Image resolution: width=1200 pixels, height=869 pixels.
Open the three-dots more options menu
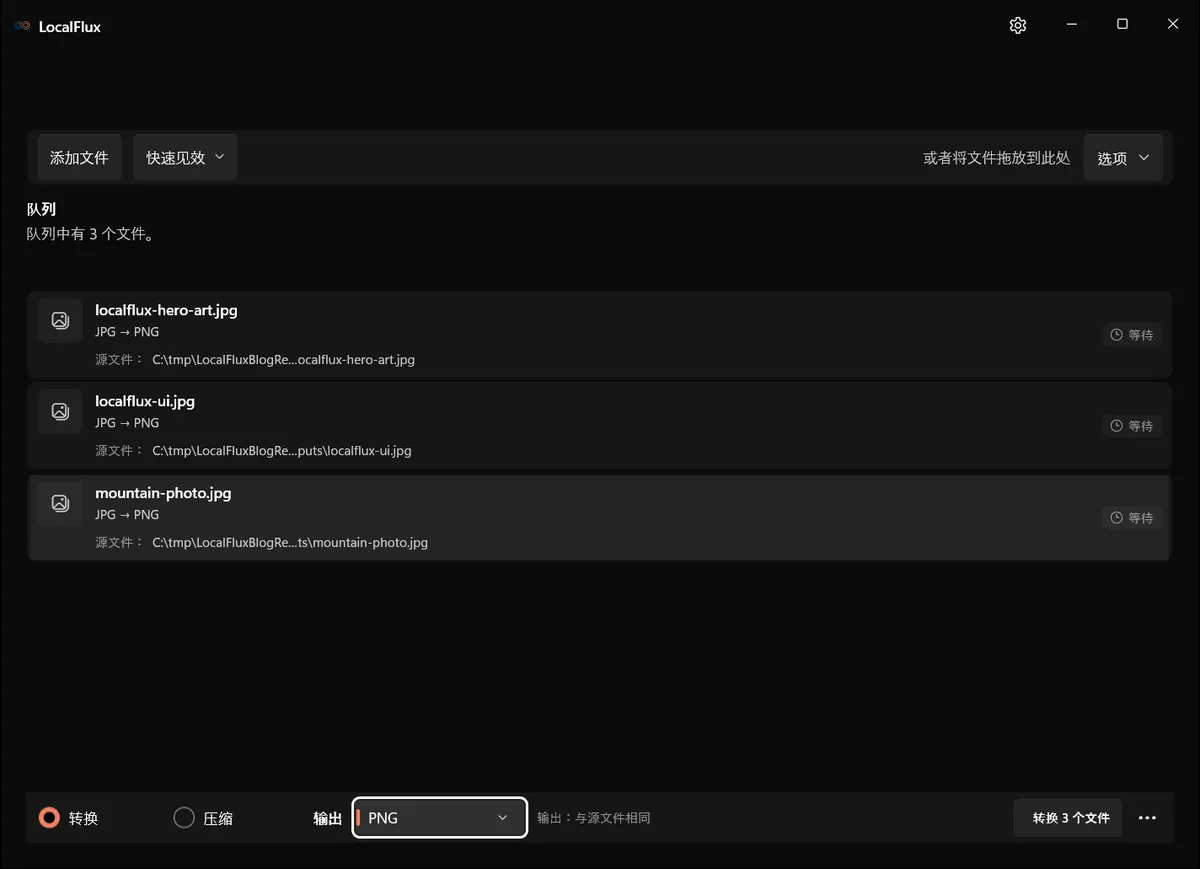tap(1147, 818)
